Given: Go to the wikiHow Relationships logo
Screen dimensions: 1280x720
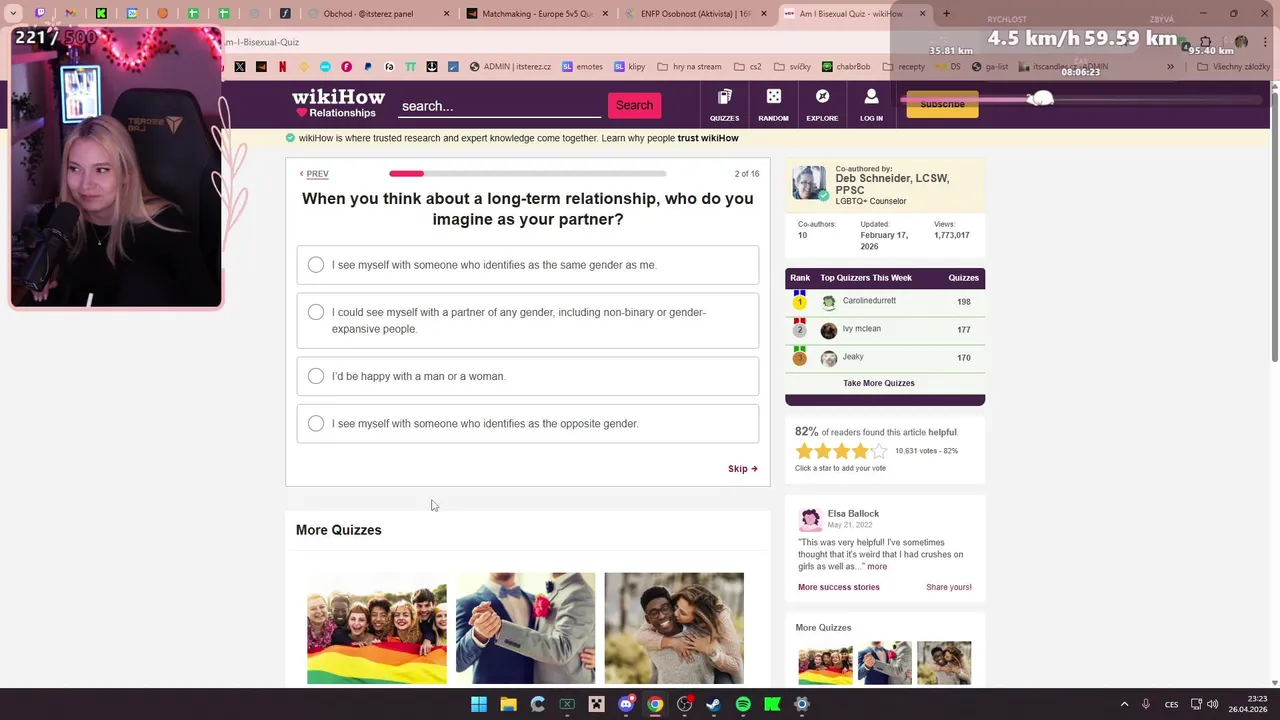Looking at the screenshot, I should click(x=337, y=103).
